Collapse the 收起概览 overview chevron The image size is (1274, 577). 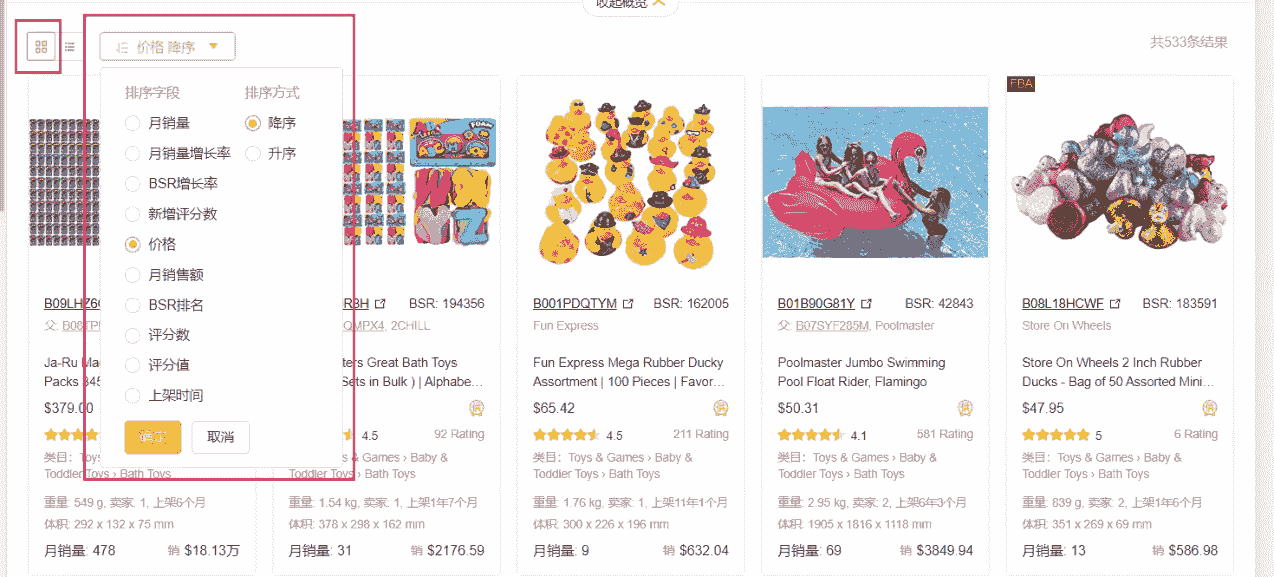658,3
